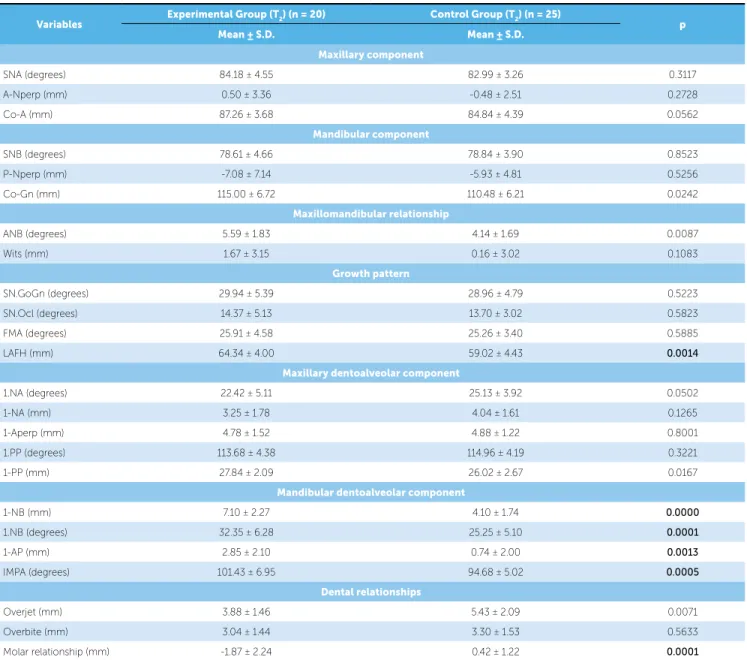This screenshot has width=747, height=660.
Task: Click the 'Maxillary dentoalveolar component' heading
Action: [371, 373]
